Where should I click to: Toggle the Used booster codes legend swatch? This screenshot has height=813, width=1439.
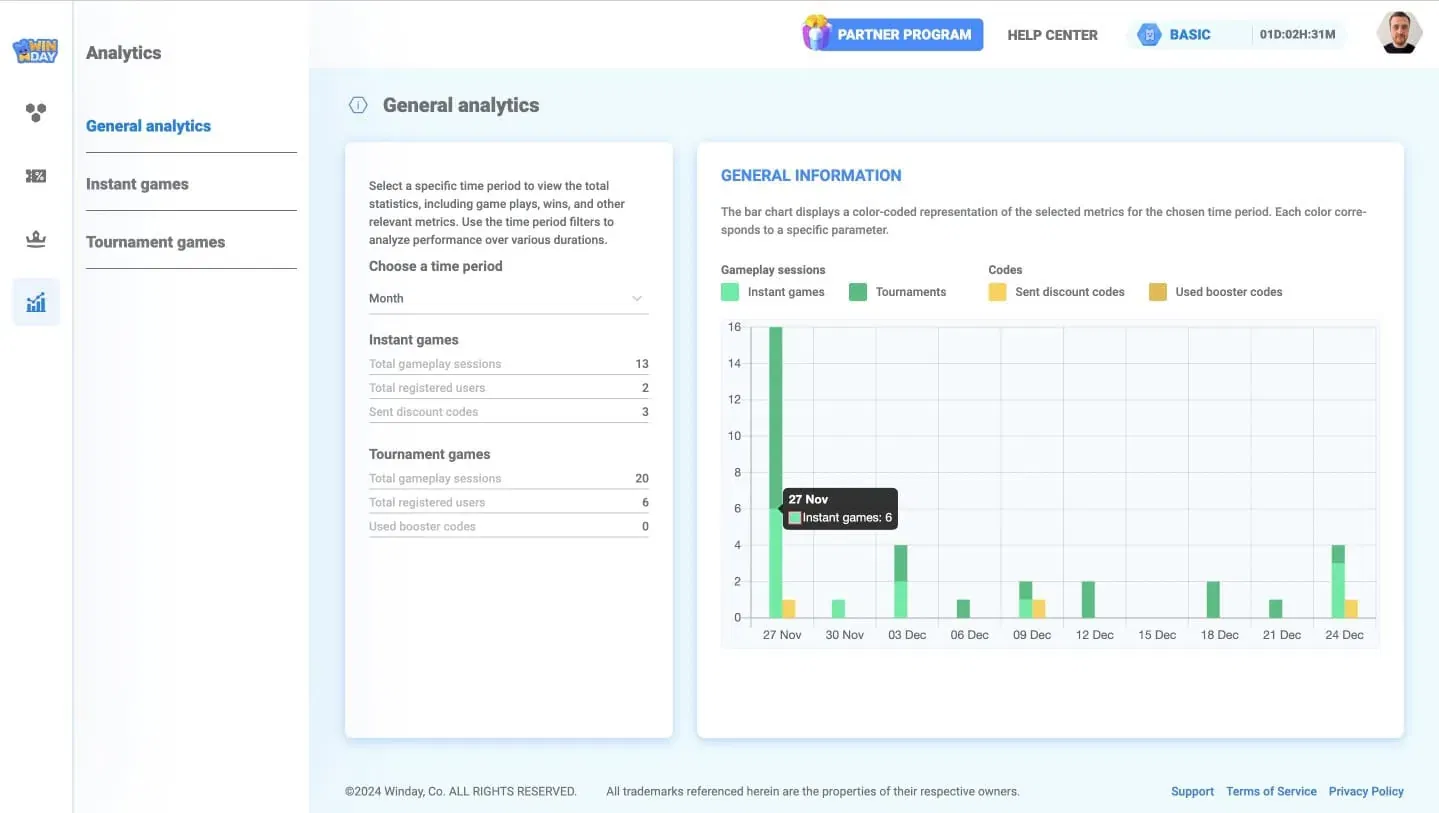(x=1157, y=292)
